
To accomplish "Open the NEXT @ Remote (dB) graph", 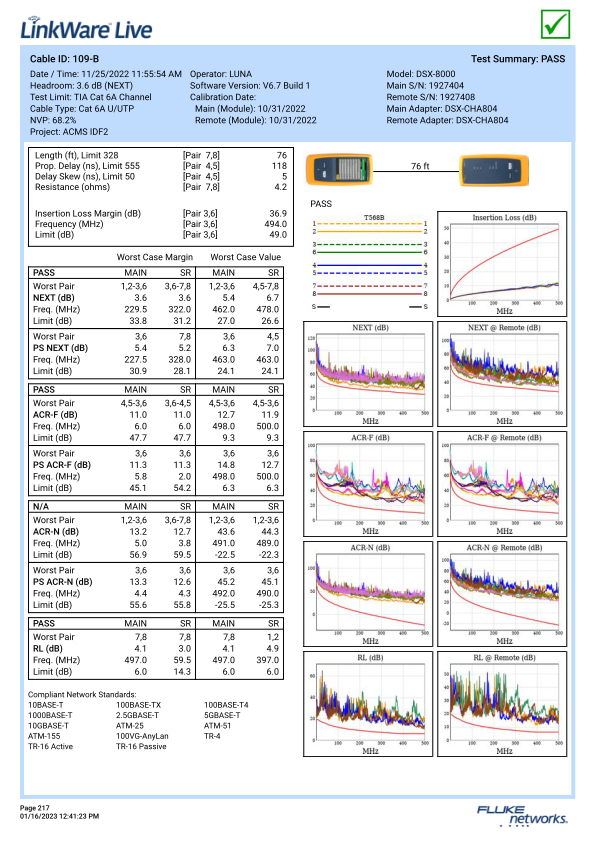I will click(x=502, y=374).
